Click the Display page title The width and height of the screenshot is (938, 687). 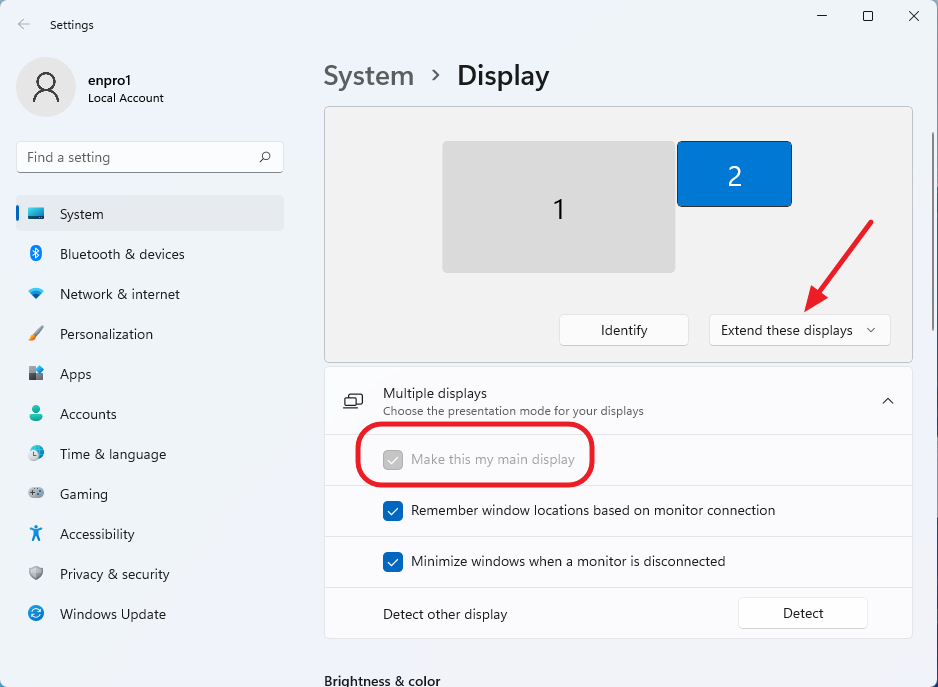point(503,77)
